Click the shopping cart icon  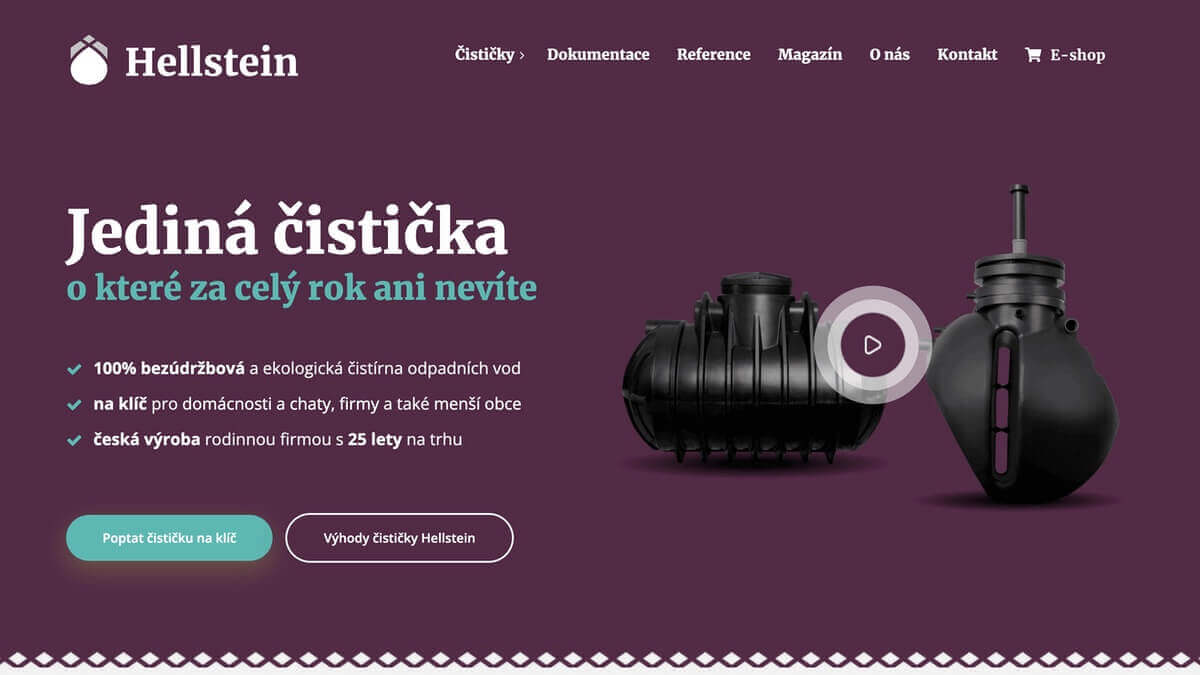click(x=1033, y=55)
